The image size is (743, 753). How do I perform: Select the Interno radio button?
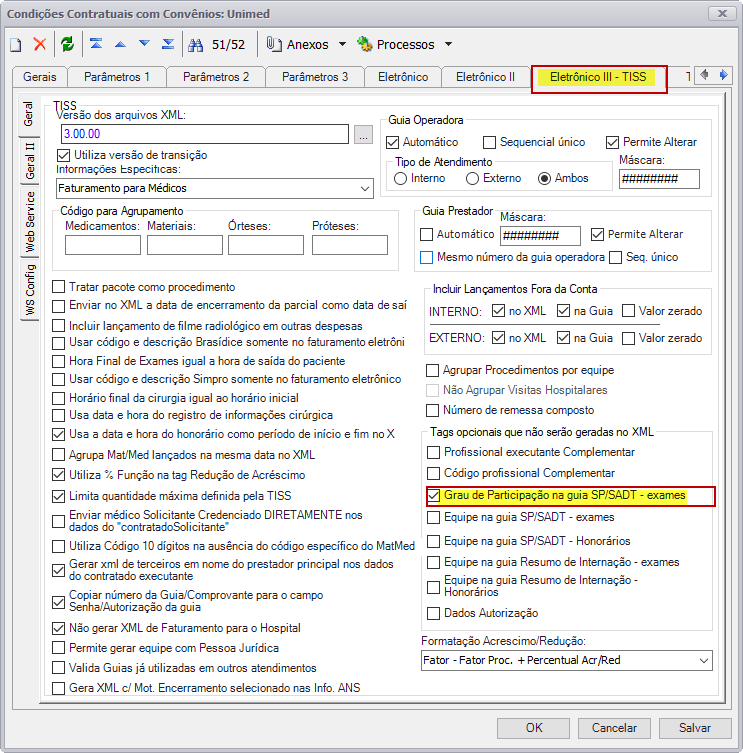[x=400, y=178]
